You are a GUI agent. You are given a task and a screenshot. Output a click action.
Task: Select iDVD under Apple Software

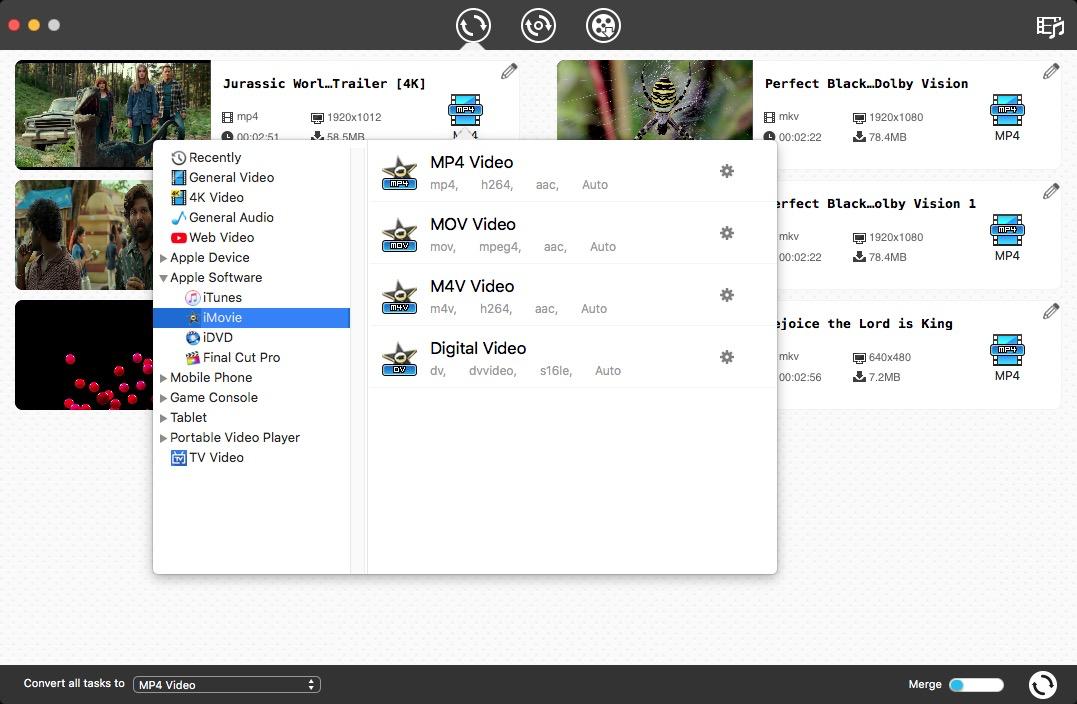pyautogui.click(x=209, y=337)
